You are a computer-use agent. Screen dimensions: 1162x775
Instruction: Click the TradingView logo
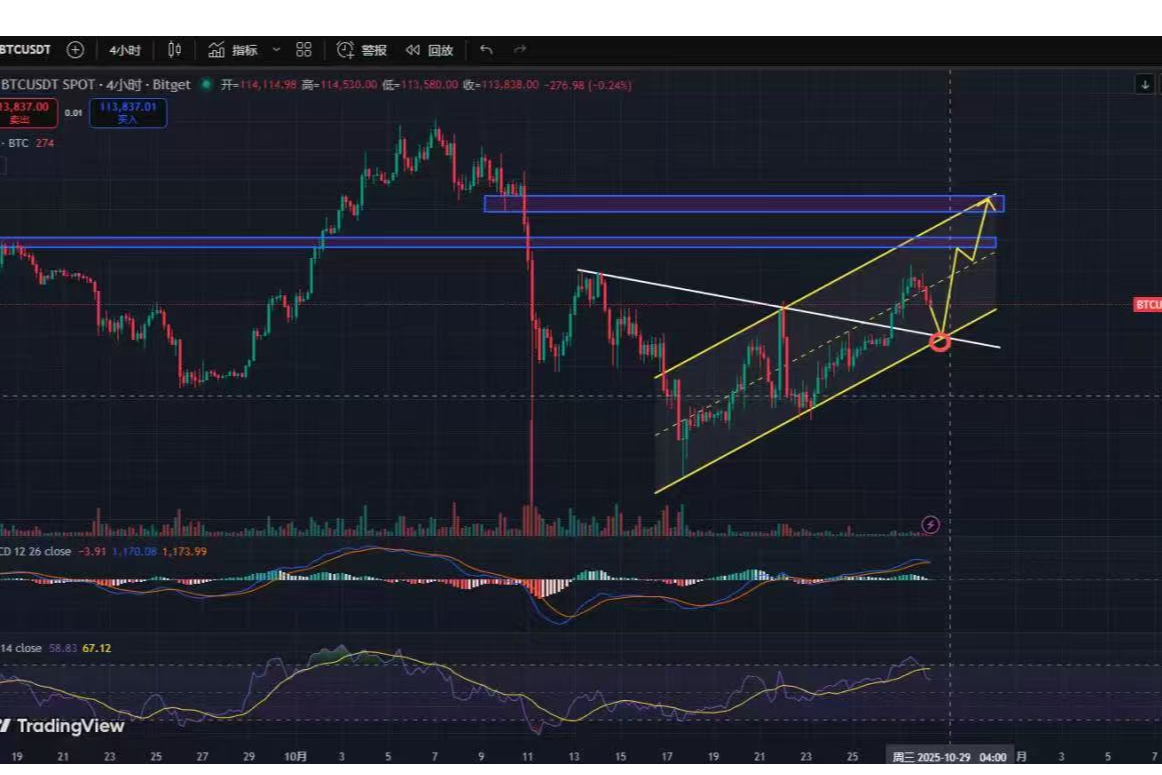[x=62, y=726]
